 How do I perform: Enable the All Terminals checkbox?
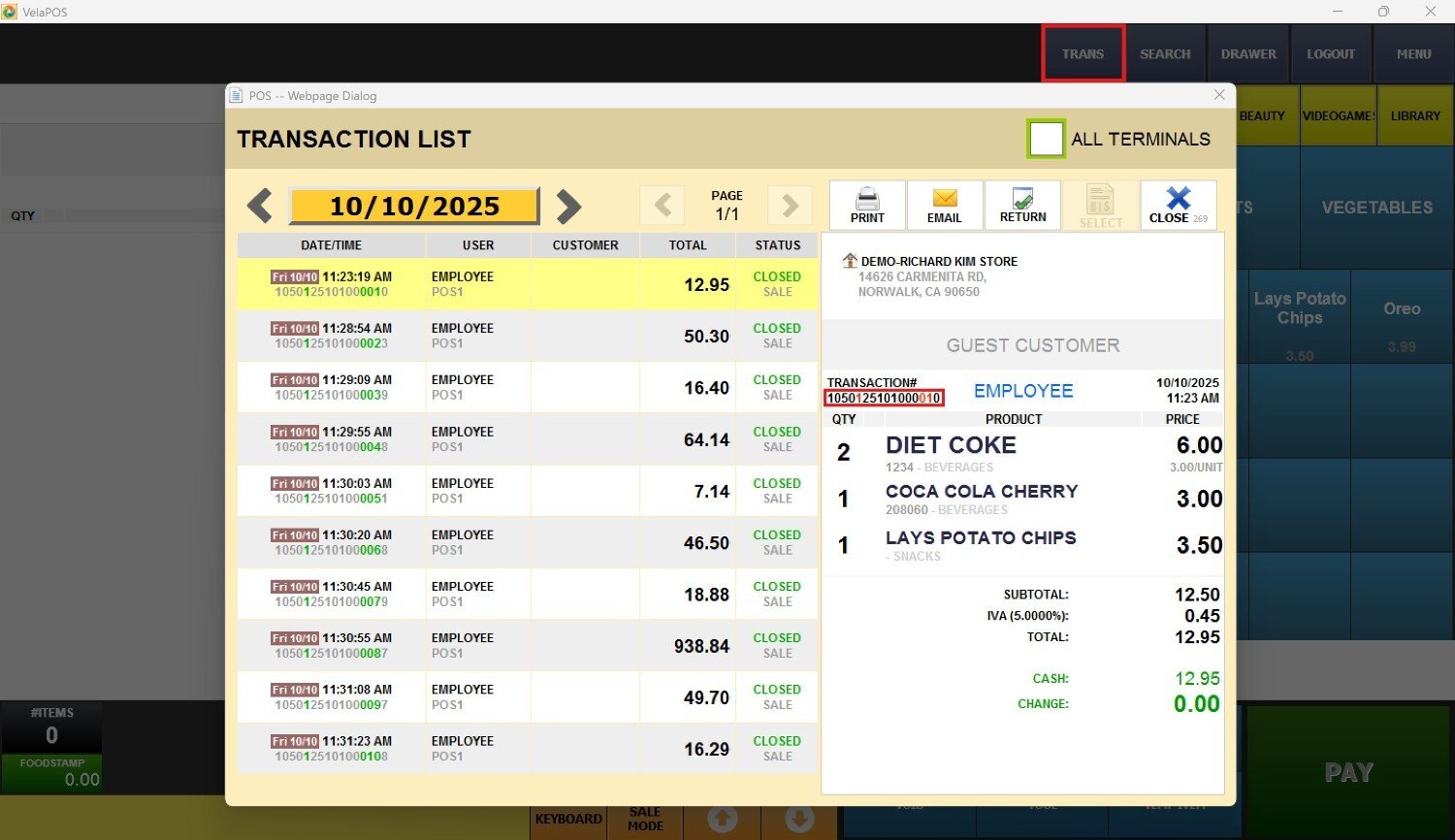(x=1046, y=139)
